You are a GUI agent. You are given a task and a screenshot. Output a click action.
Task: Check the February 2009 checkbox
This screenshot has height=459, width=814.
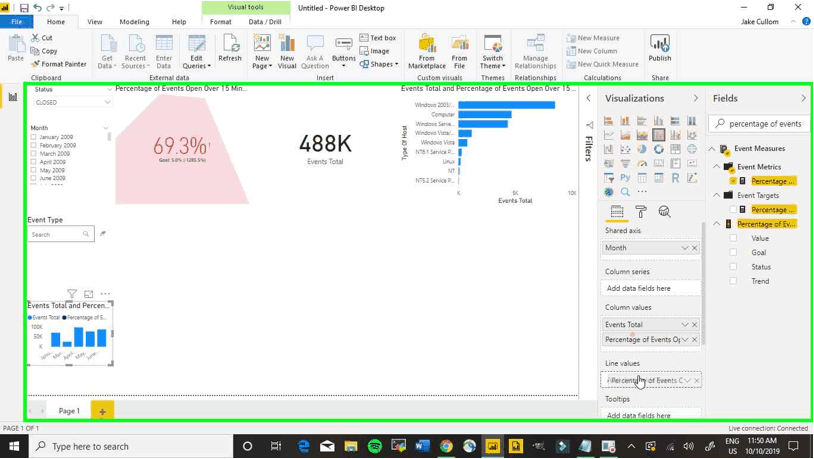34,145
